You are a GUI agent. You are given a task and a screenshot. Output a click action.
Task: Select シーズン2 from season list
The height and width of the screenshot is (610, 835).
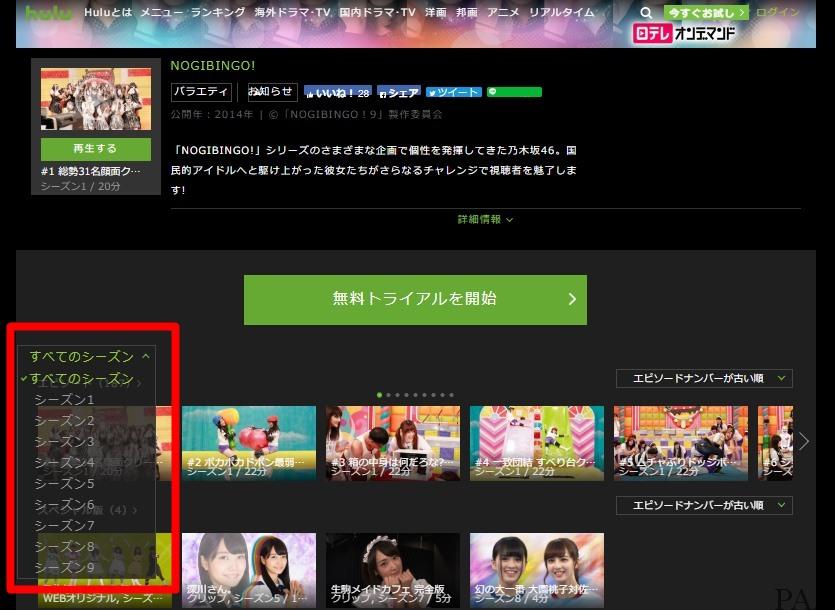point(64,420)
